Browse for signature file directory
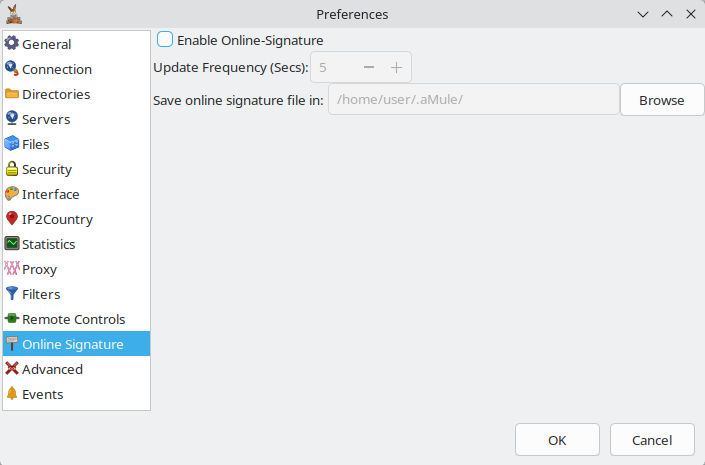This screenshot has width=705, height=465. point(662,100)
